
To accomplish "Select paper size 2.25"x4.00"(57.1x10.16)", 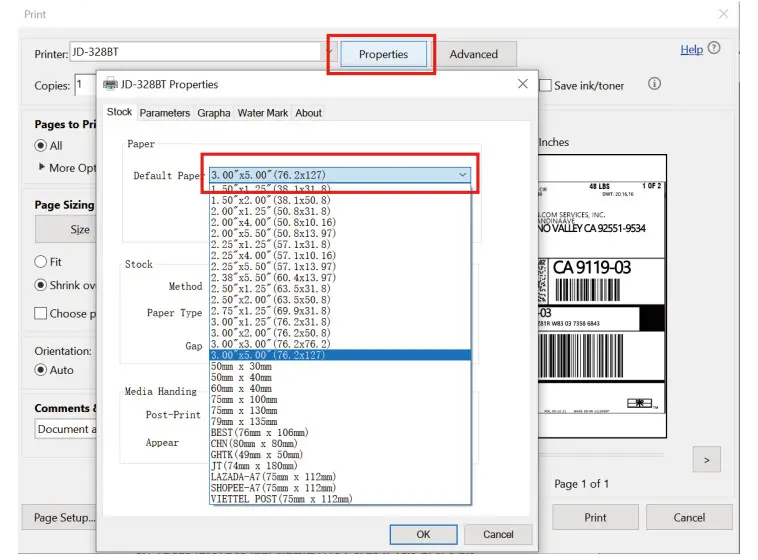I will pos(340,255).
